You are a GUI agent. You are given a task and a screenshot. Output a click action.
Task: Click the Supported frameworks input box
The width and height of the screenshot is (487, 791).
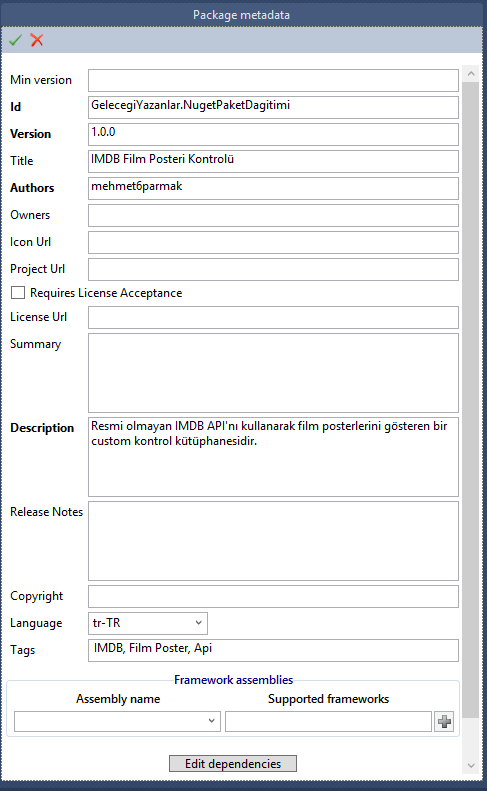pyautogui.click(x=329, y=721)
